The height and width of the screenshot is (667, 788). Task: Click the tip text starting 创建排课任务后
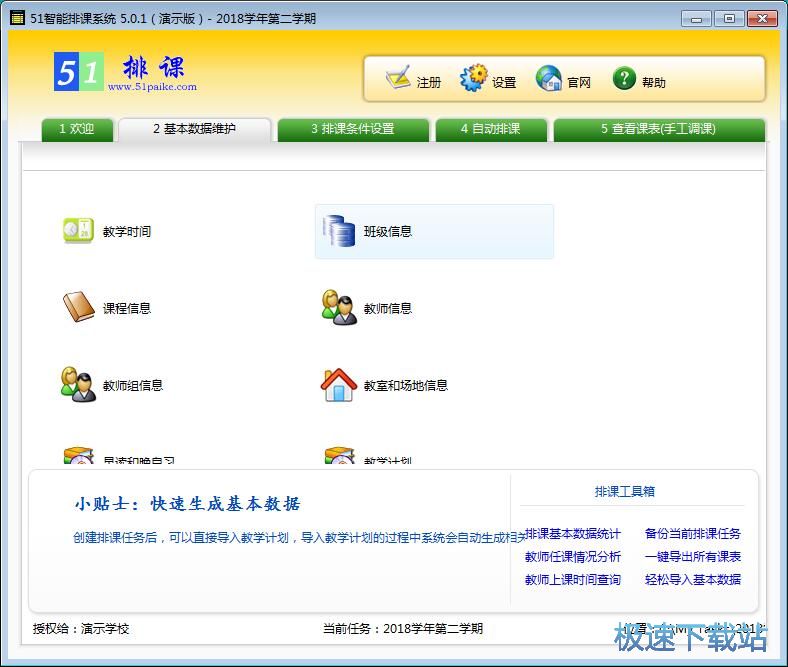click(299, 538)
